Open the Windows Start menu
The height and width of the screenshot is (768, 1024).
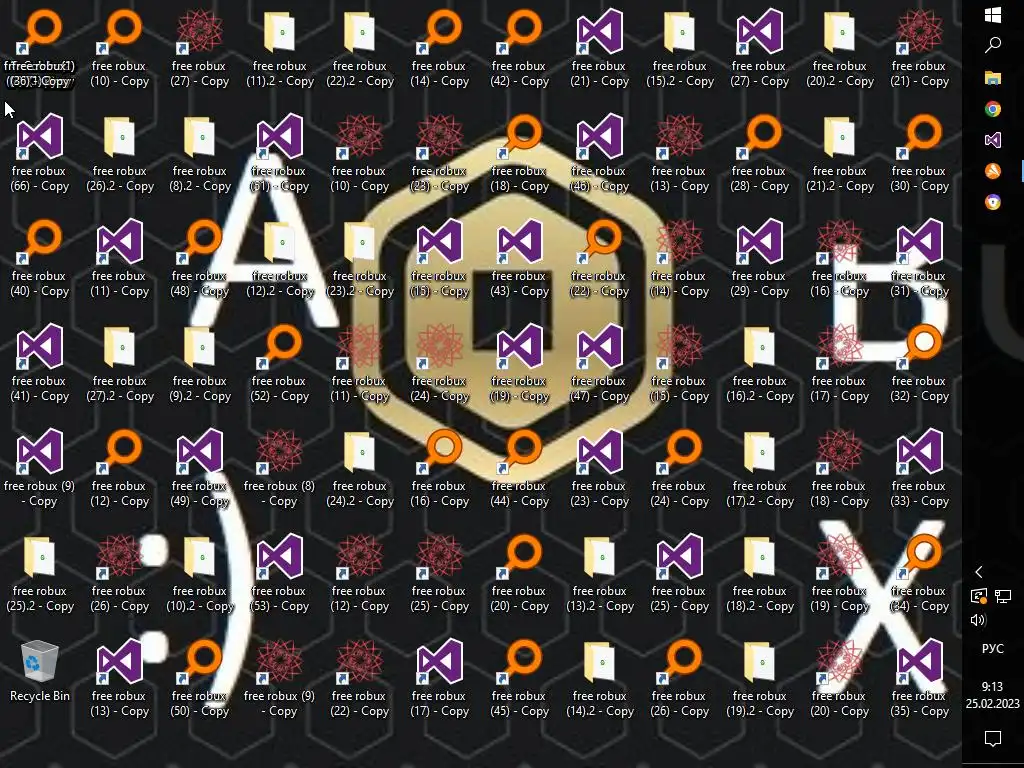click(x=993, y=15)
